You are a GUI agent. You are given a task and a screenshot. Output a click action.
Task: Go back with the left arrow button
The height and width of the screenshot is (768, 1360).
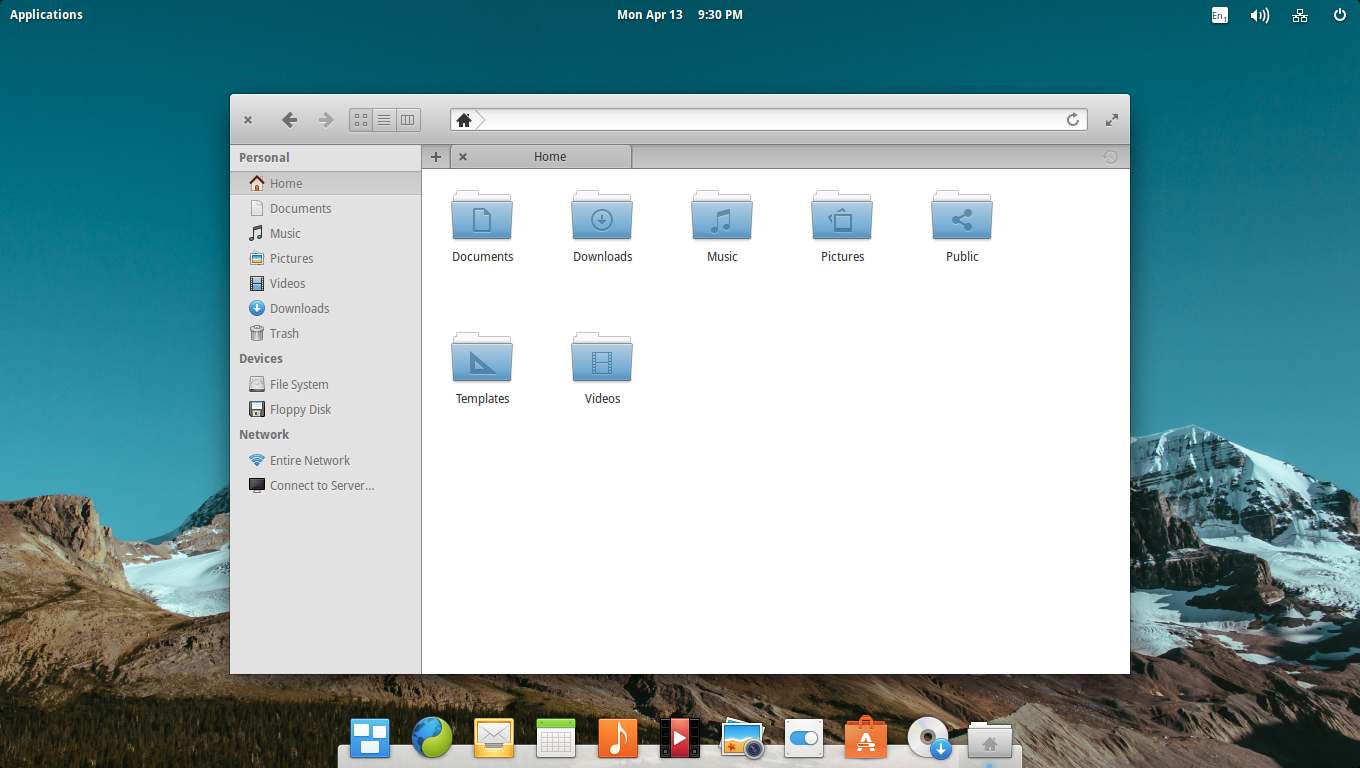point(289,120)
